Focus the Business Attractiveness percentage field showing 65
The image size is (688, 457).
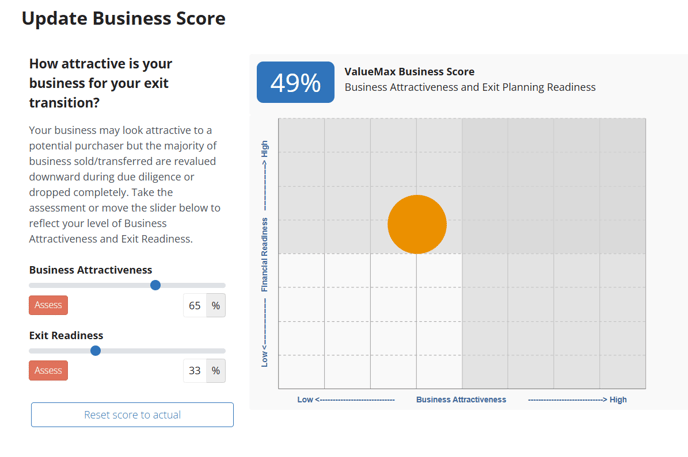click(x=194, y=305)
